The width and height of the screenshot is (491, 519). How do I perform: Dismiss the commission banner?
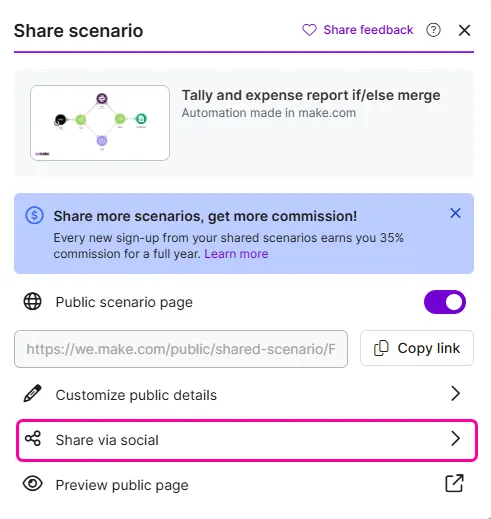click(455, 213)
